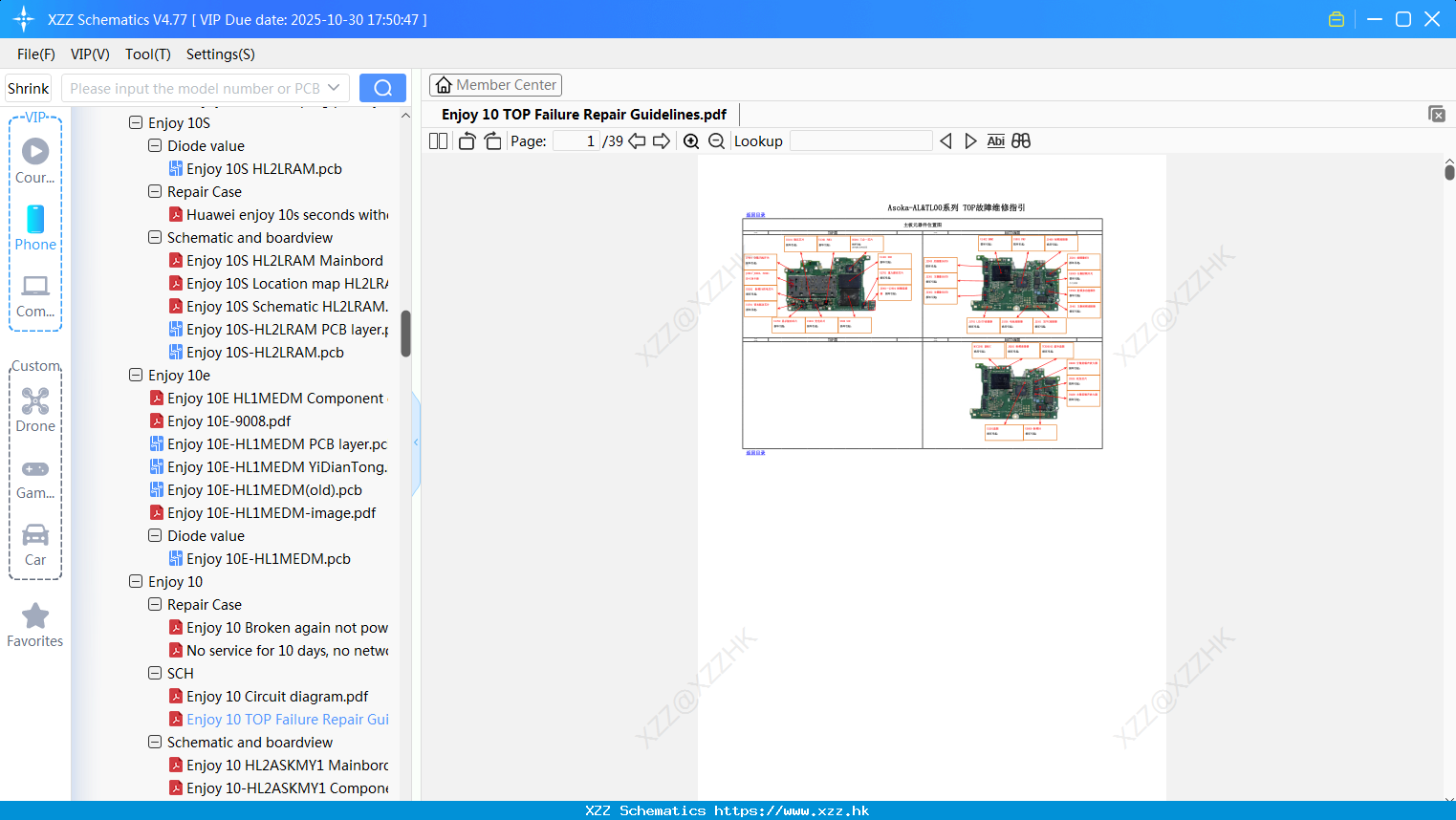Screen dimensions: 1456x820
Task: Open the VIP(V) menu
Action: 90,54
